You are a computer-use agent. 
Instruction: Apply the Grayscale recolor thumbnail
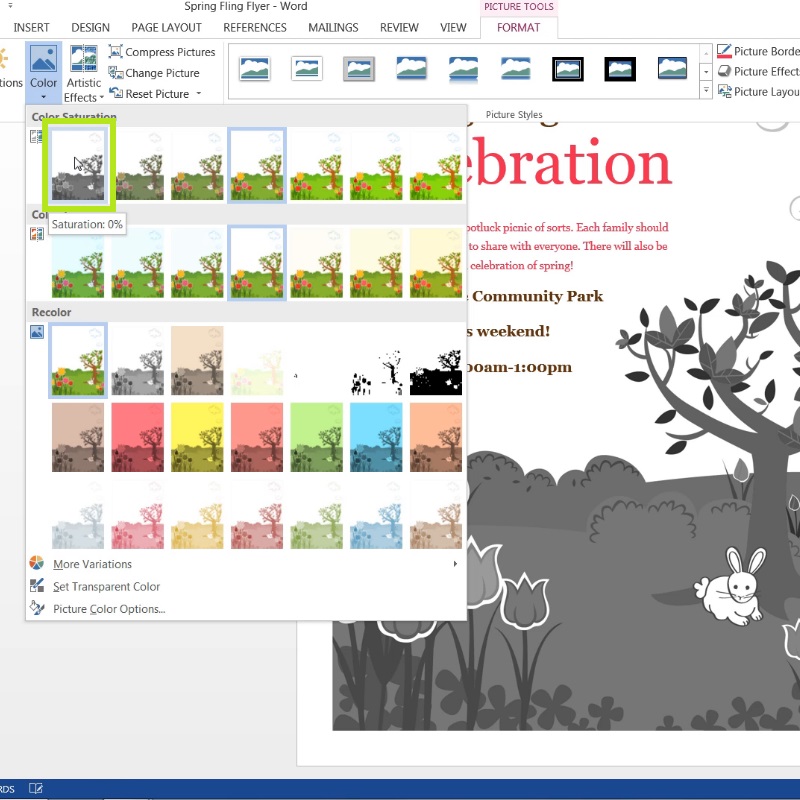tap(138, 361)
